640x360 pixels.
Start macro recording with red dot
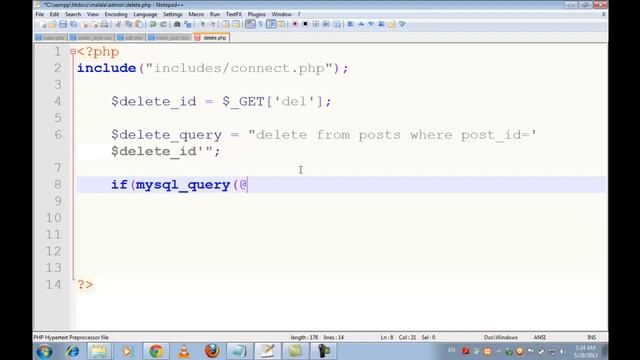[x=295, y=24]
